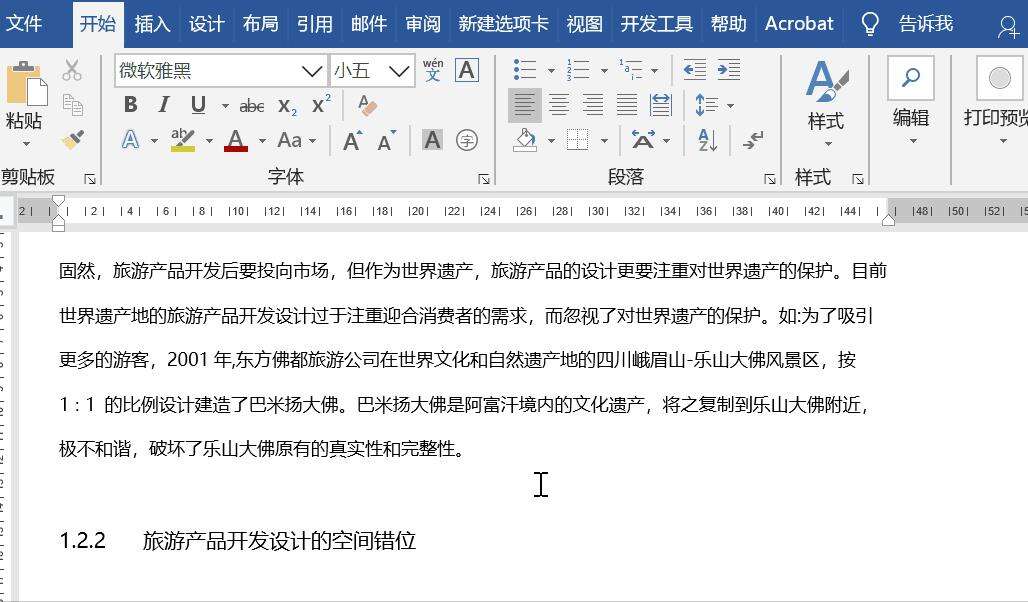This screenshot has width=1028, height=602.
Task: Click heading 1.2.2 旅游产品开发设计的空间错位
Action: [237, 541]
